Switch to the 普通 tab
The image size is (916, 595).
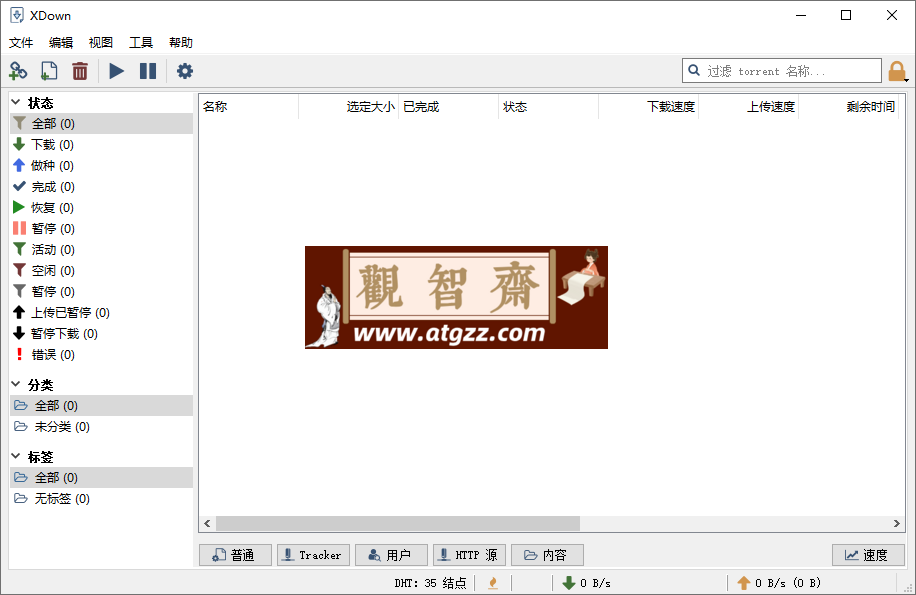pos(235,555)
